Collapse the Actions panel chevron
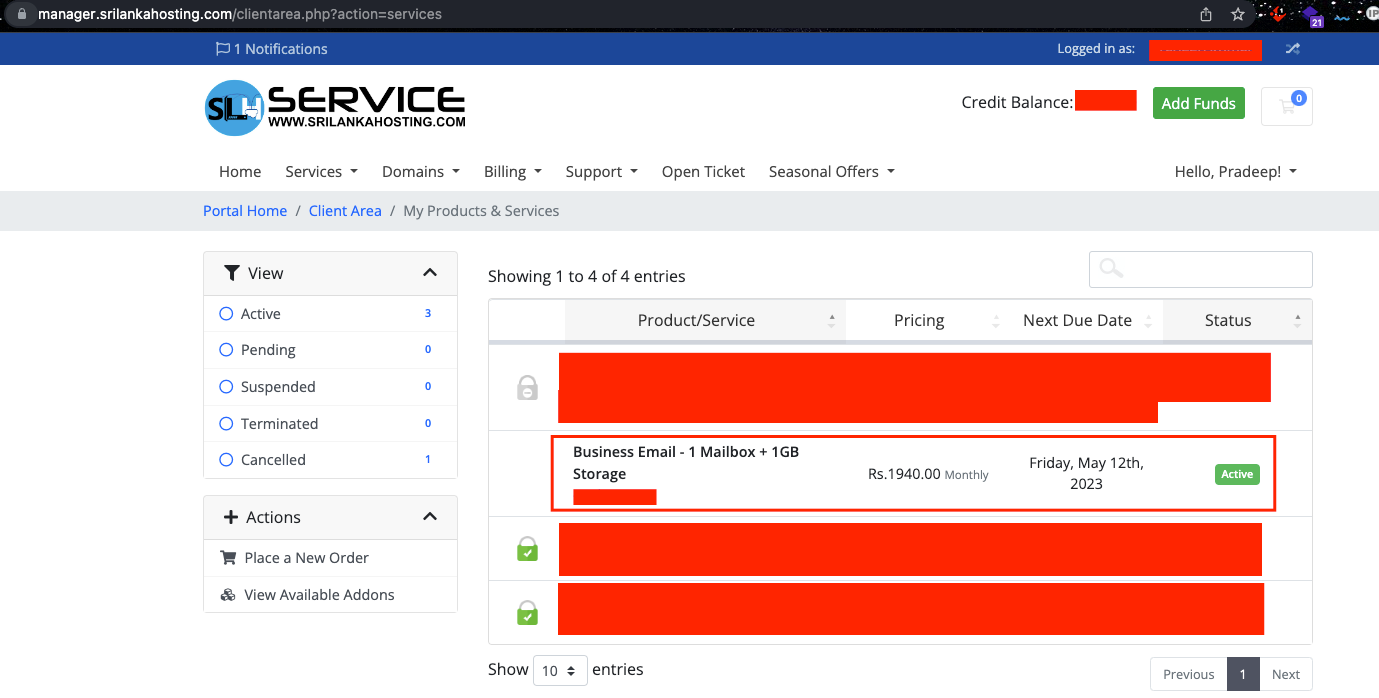The height and width of the screenshot is (698, 1379). click(x=429, y=517)
